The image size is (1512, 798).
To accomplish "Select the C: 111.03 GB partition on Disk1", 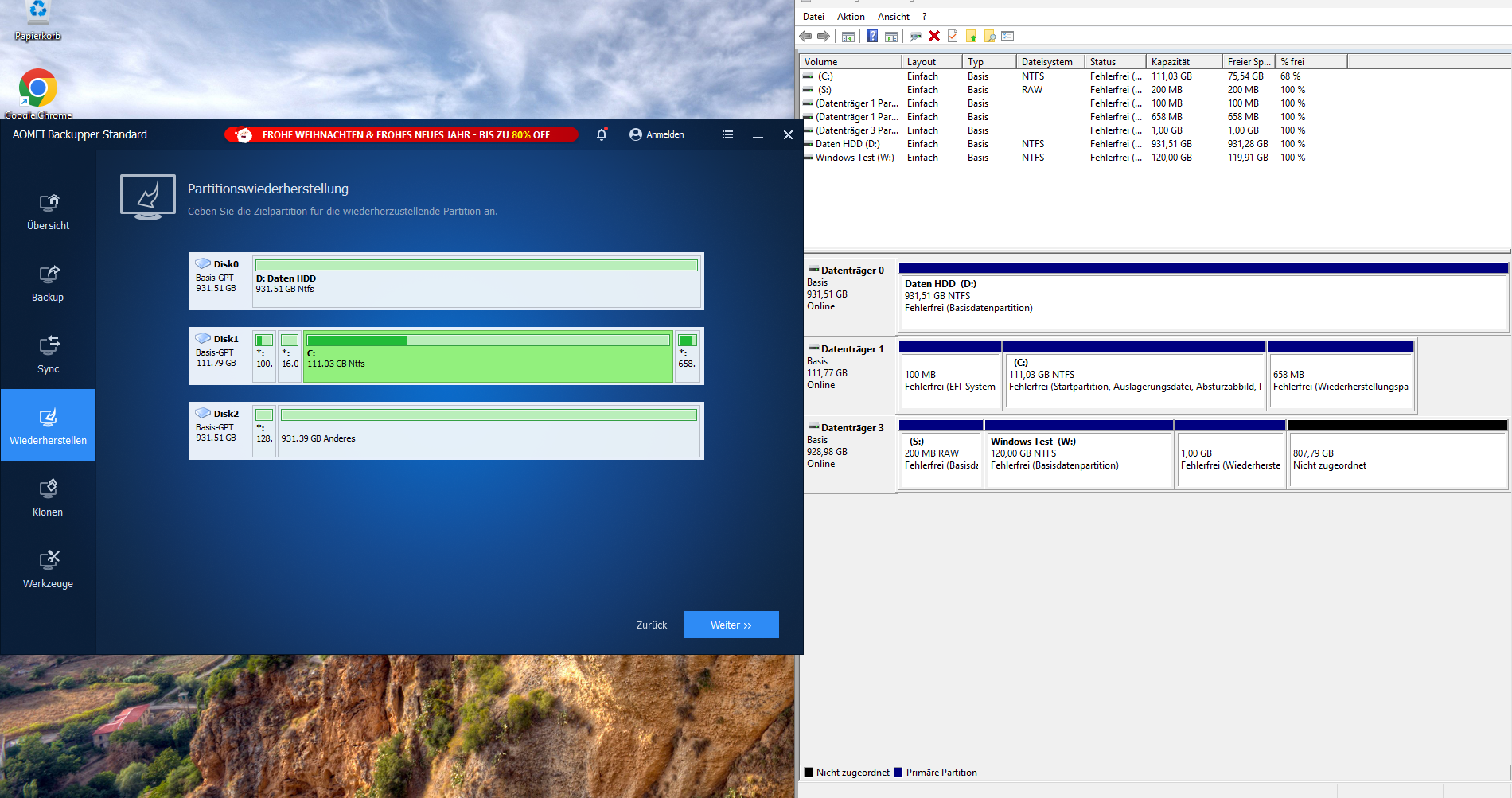I will tap(488, 356).
